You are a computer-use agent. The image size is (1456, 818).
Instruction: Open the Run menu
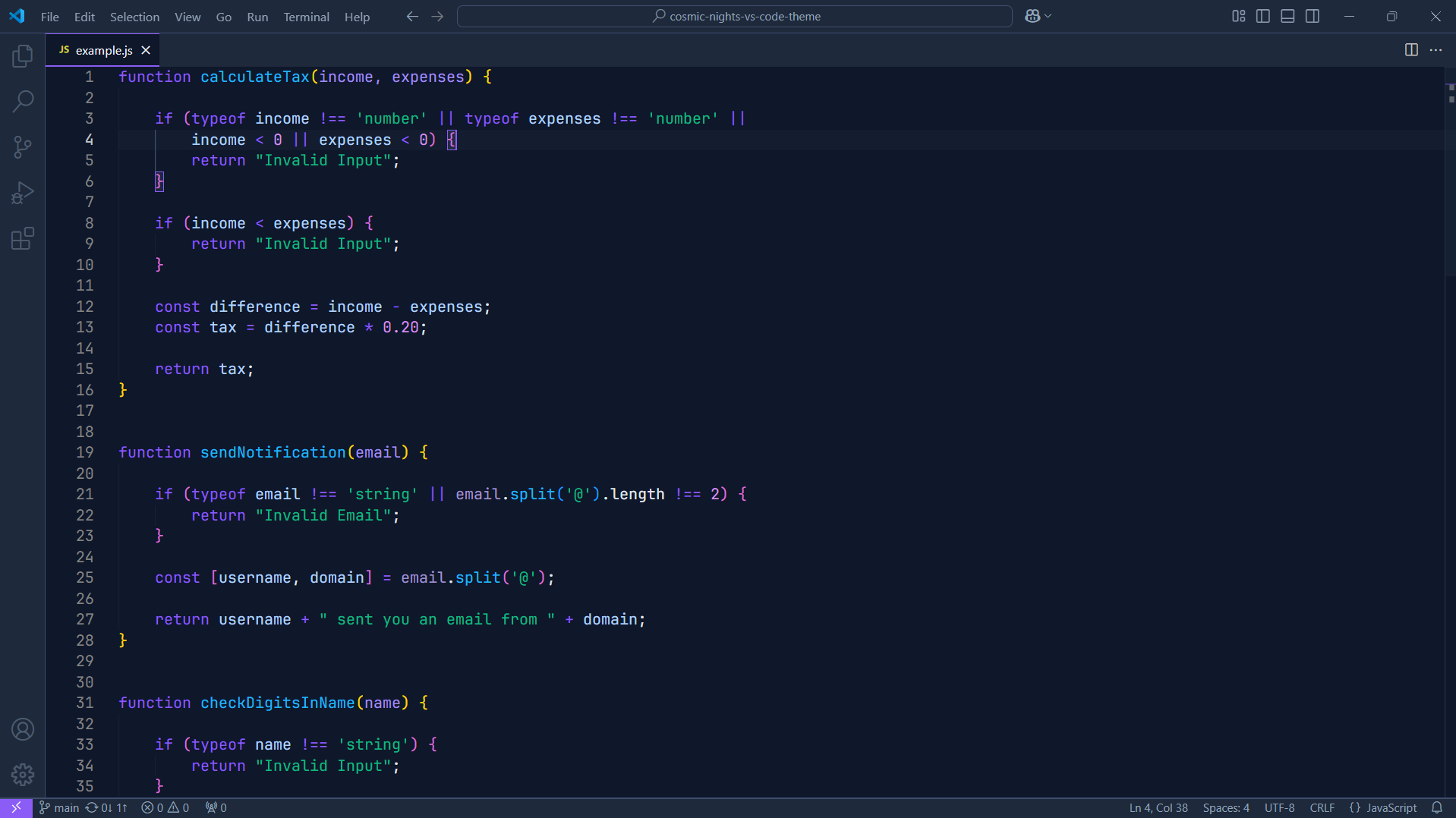tap(257, 17)
